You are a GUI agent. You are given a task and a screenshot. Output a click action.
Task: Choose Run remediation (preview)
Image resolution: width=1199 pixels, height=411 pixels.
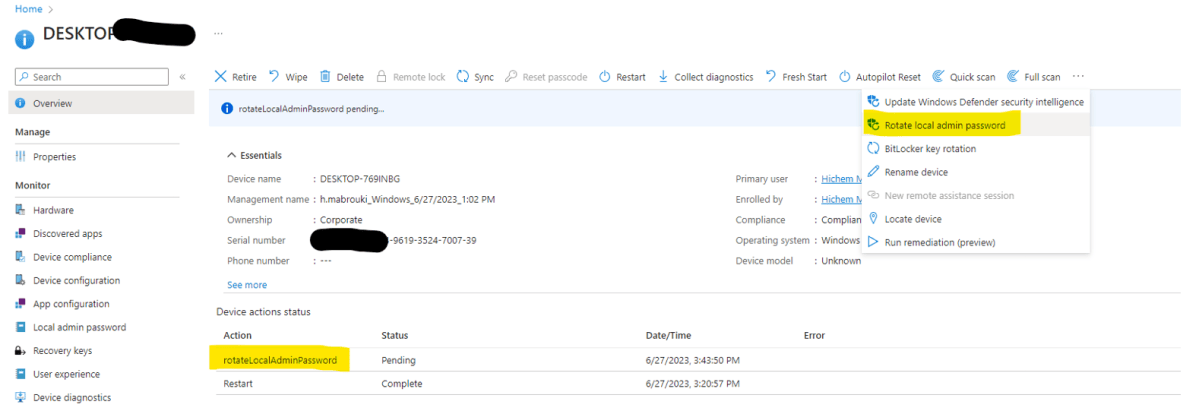pos(975,242)
